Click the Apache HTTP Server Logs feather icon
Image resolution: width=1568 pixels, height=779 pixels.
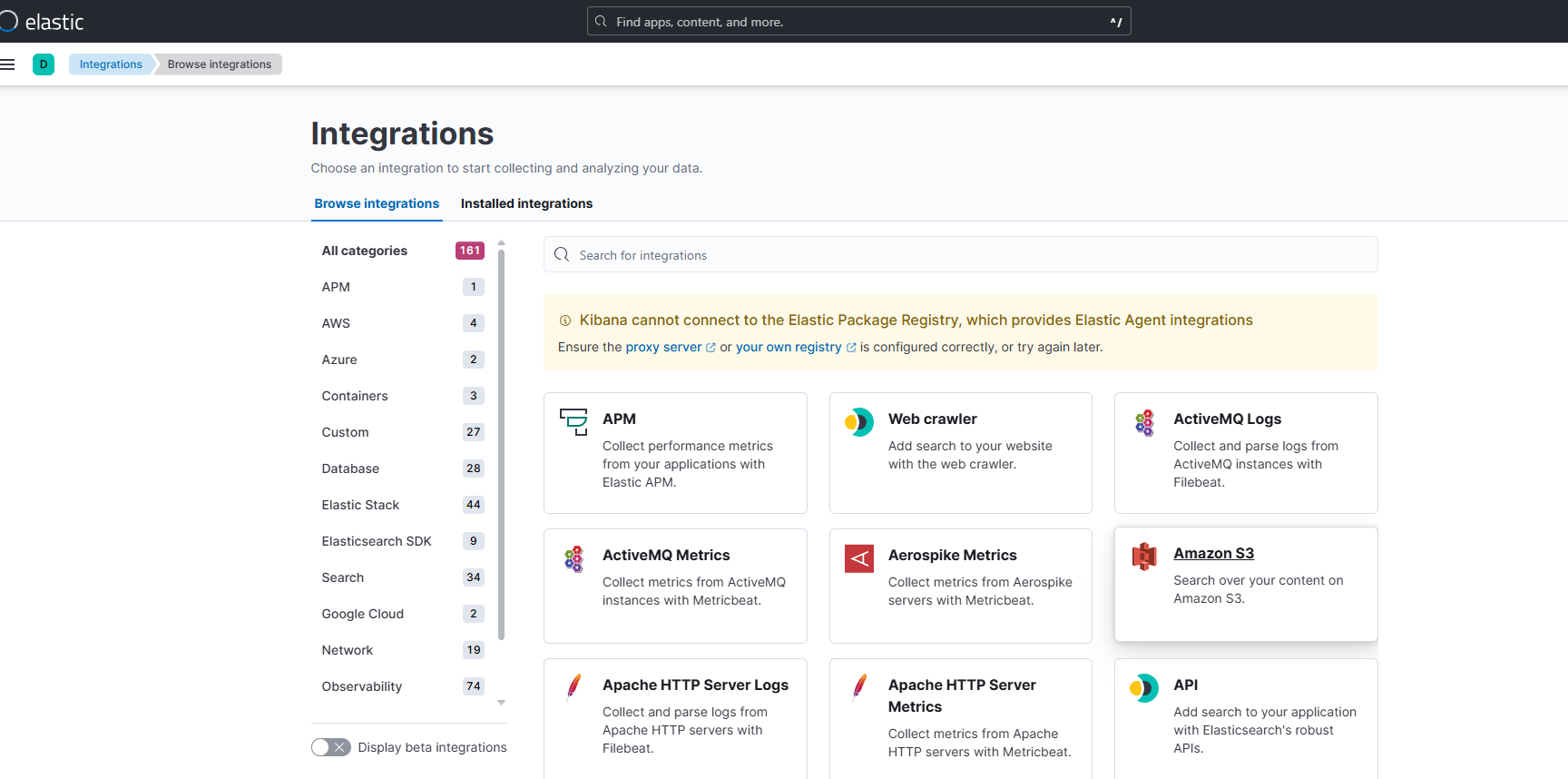coord(573,687)
